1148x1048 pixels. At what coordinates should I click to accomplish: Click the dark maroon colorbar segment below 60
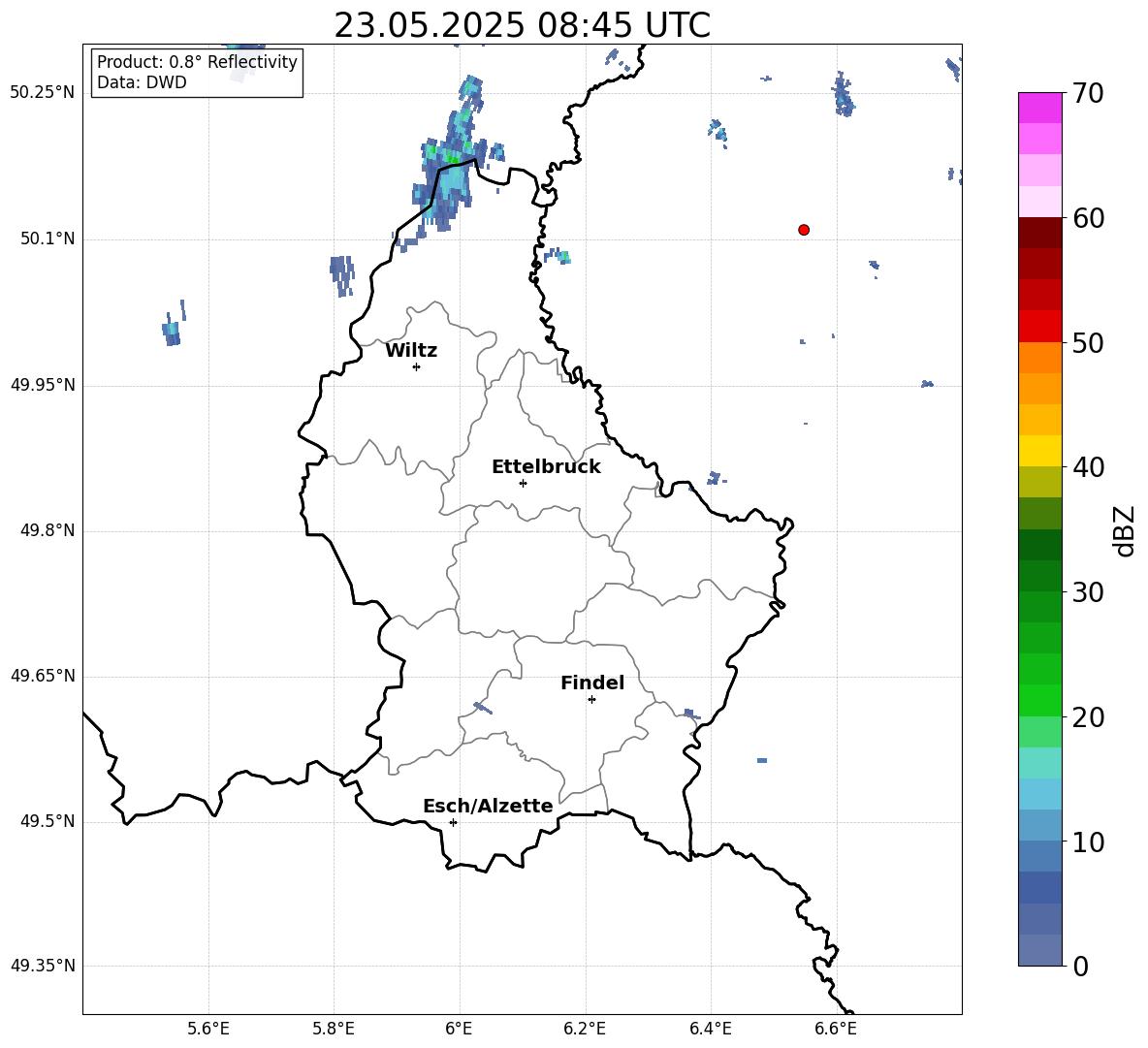click(x=1040, y=234)
